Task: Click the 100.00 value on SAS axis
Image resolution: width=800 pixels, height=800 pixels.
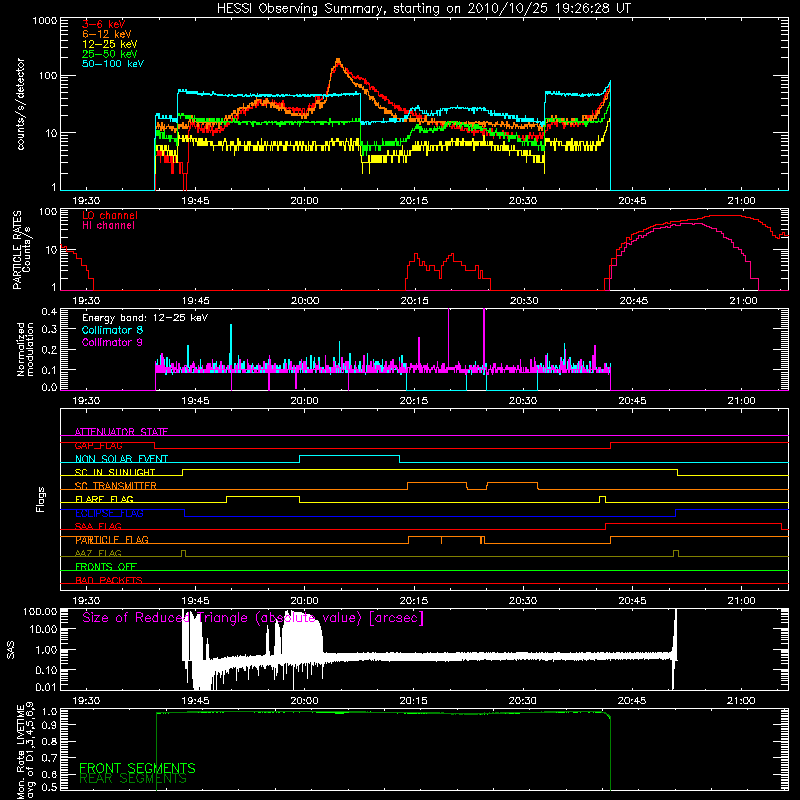Action: 40,611
